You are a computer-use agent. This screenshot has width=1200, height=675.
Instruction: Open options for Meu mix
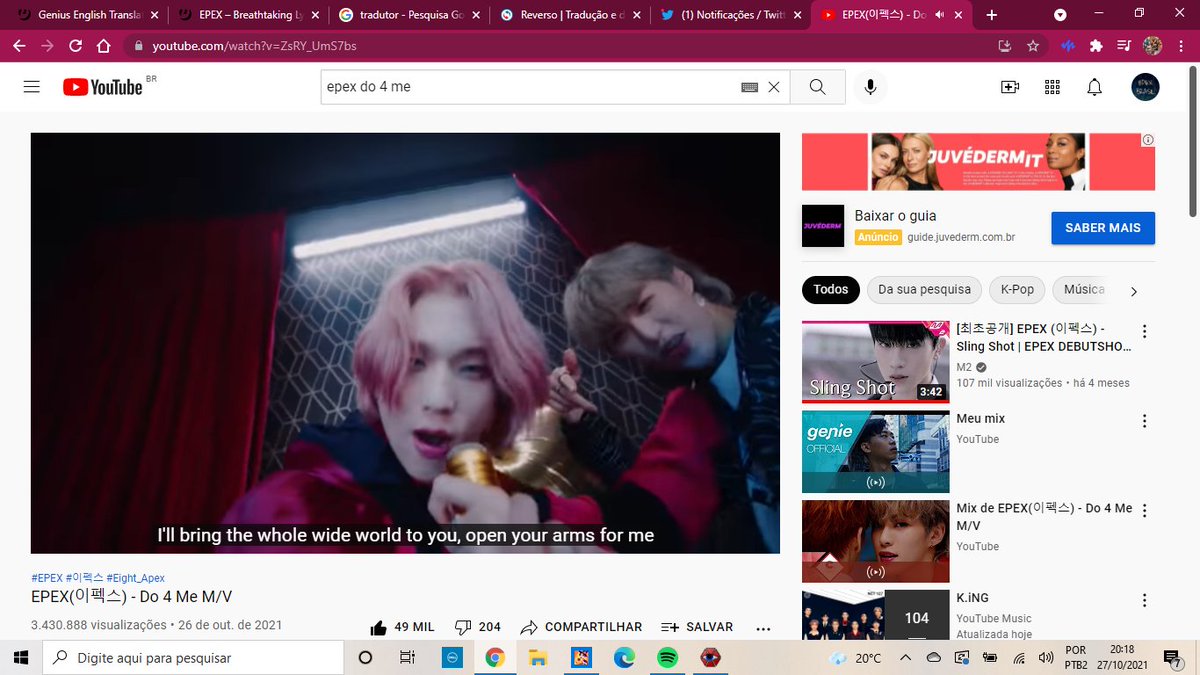point(1145,421)
